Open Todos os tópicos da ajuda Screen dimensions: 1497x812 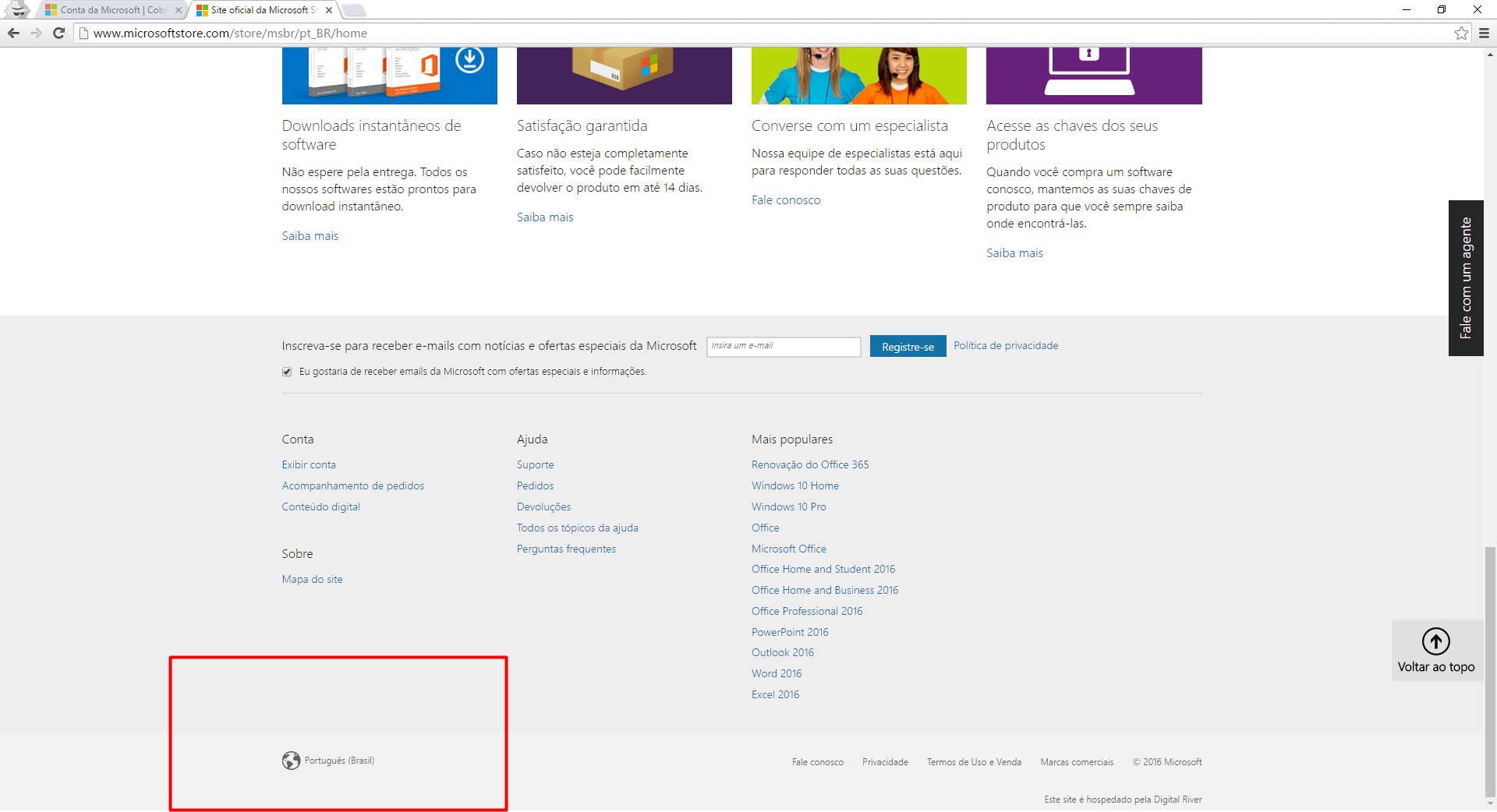[x=578, y=528]
